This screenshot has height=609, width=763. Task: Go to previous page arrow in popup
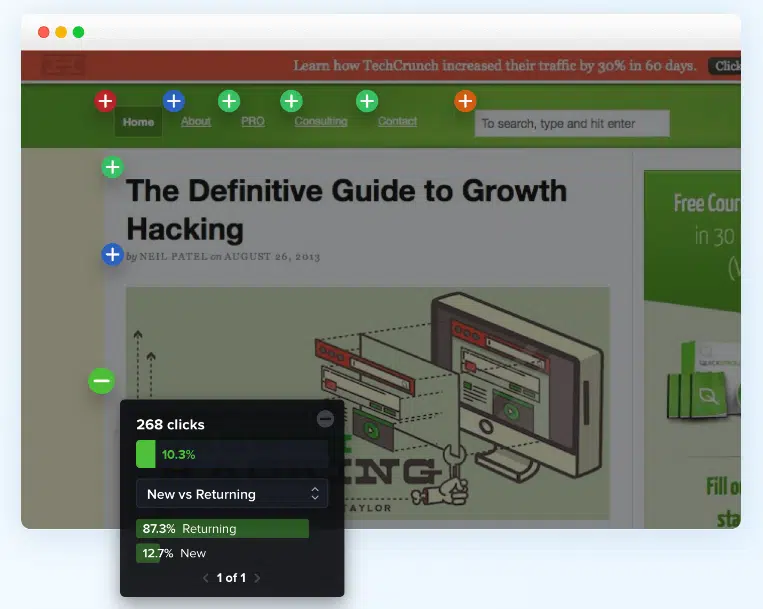[206, 578]
